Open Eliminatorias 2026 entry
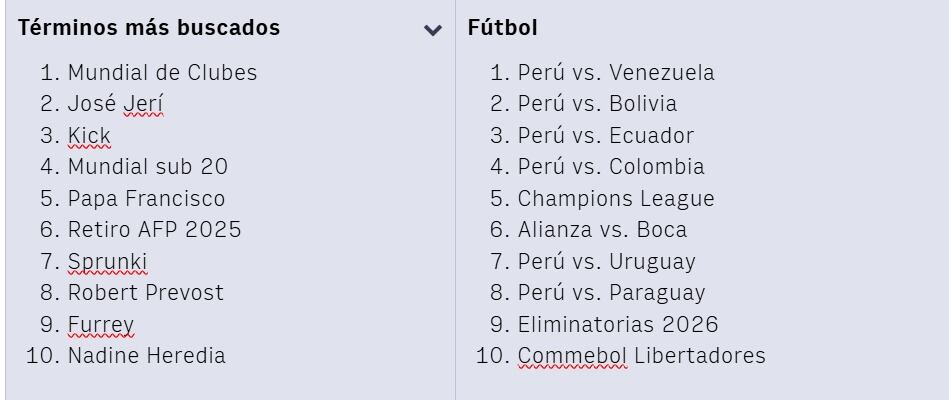 pyautogui.click(x=618, y=325)
